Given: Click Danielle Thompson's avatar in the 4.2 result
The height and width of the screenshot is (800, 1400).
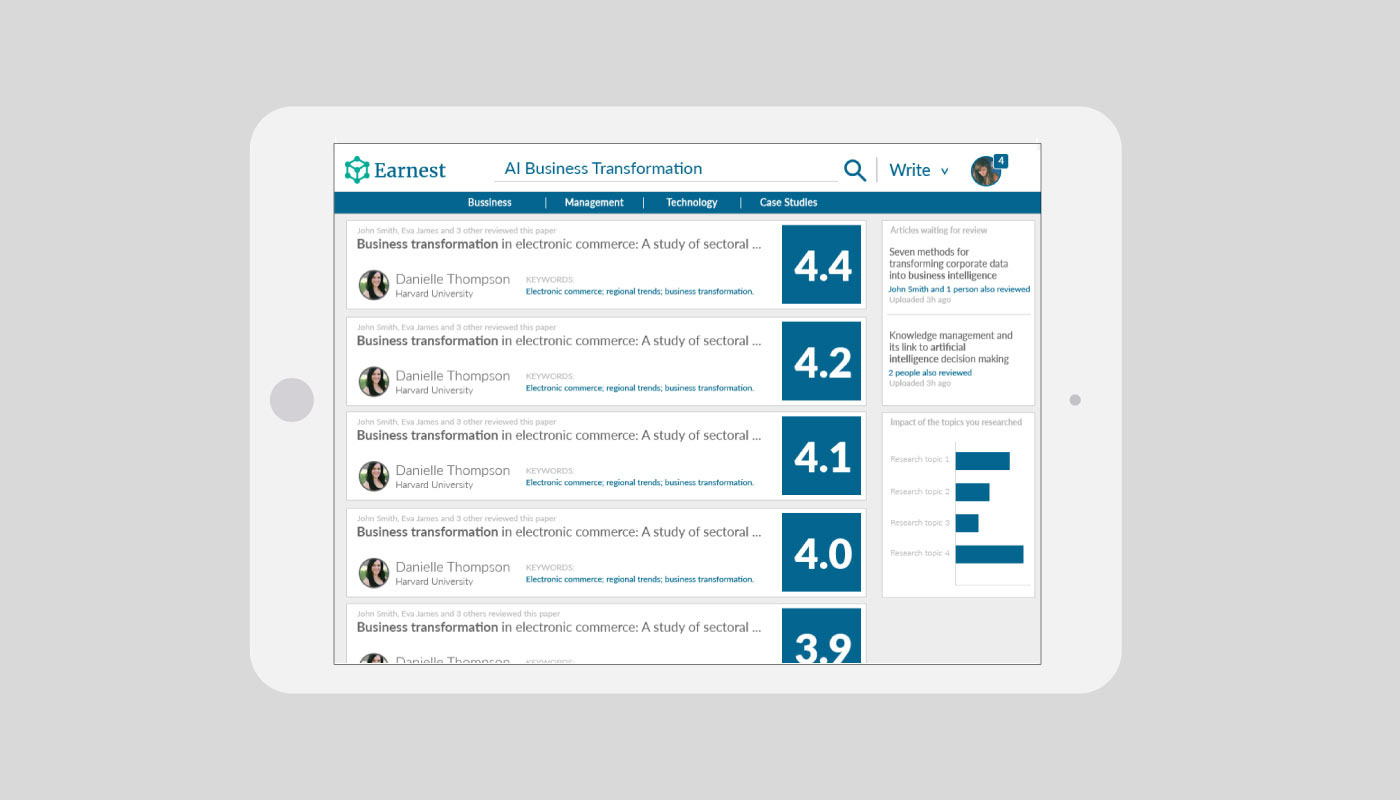Looking at the screenshot, I should click(x=374, y=381).
